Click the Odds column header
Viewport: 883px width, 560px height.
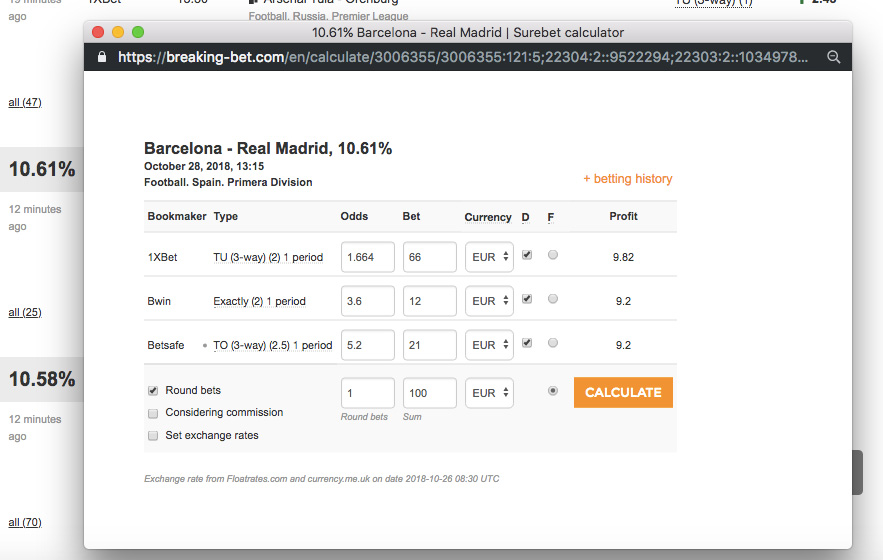(x=354, y=216)
